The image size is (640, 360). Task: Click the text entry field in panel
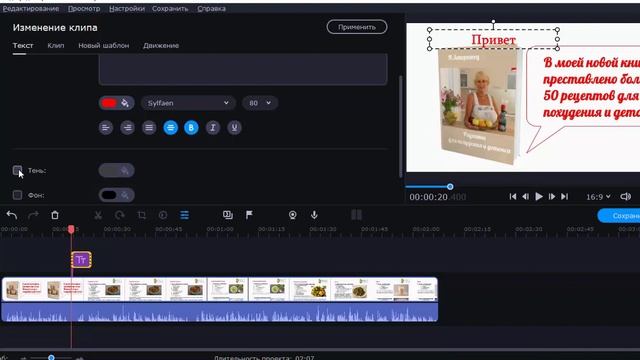coord(243,69)
